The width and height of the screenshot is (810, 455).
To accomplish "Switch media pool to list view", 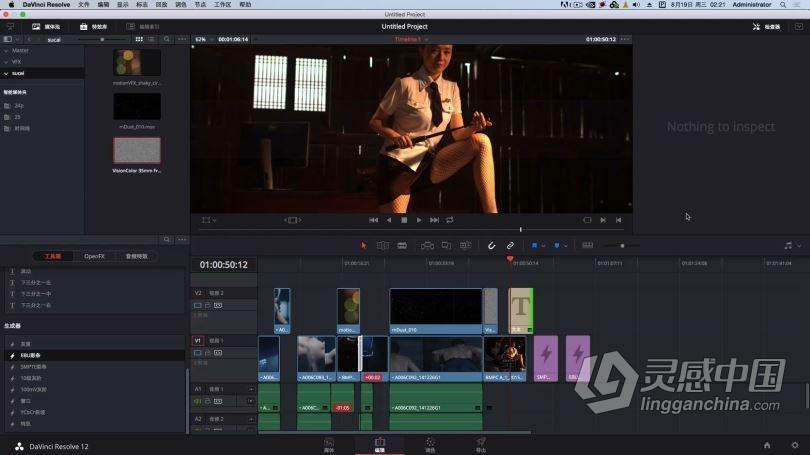I will coord(151,39).
